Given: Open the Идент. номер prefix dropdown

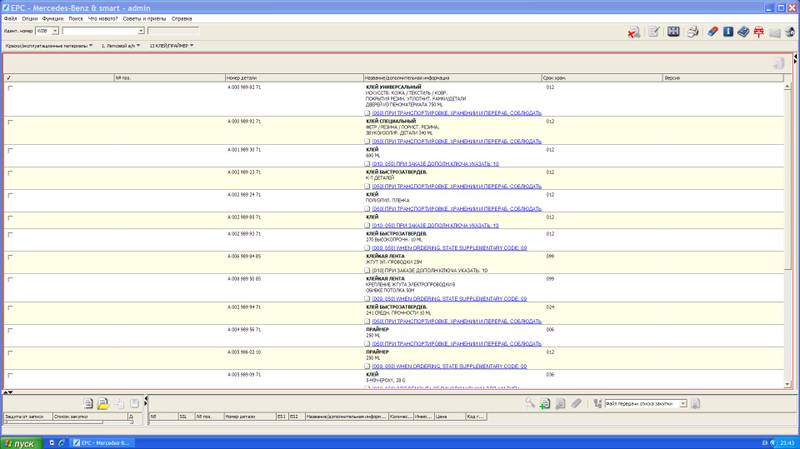Looking at the screenshot, I should (x=55, y=31).
